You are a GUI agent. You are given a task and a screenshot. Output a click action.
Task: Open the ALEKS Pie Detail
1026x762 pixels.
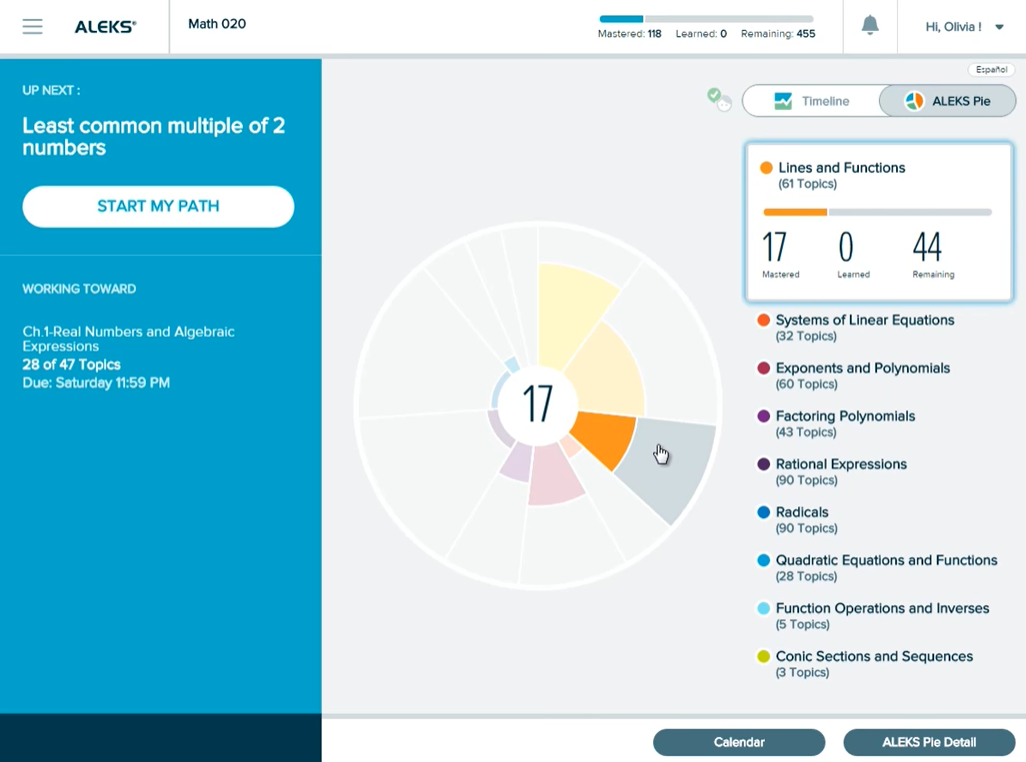click(x=929, y=742)
